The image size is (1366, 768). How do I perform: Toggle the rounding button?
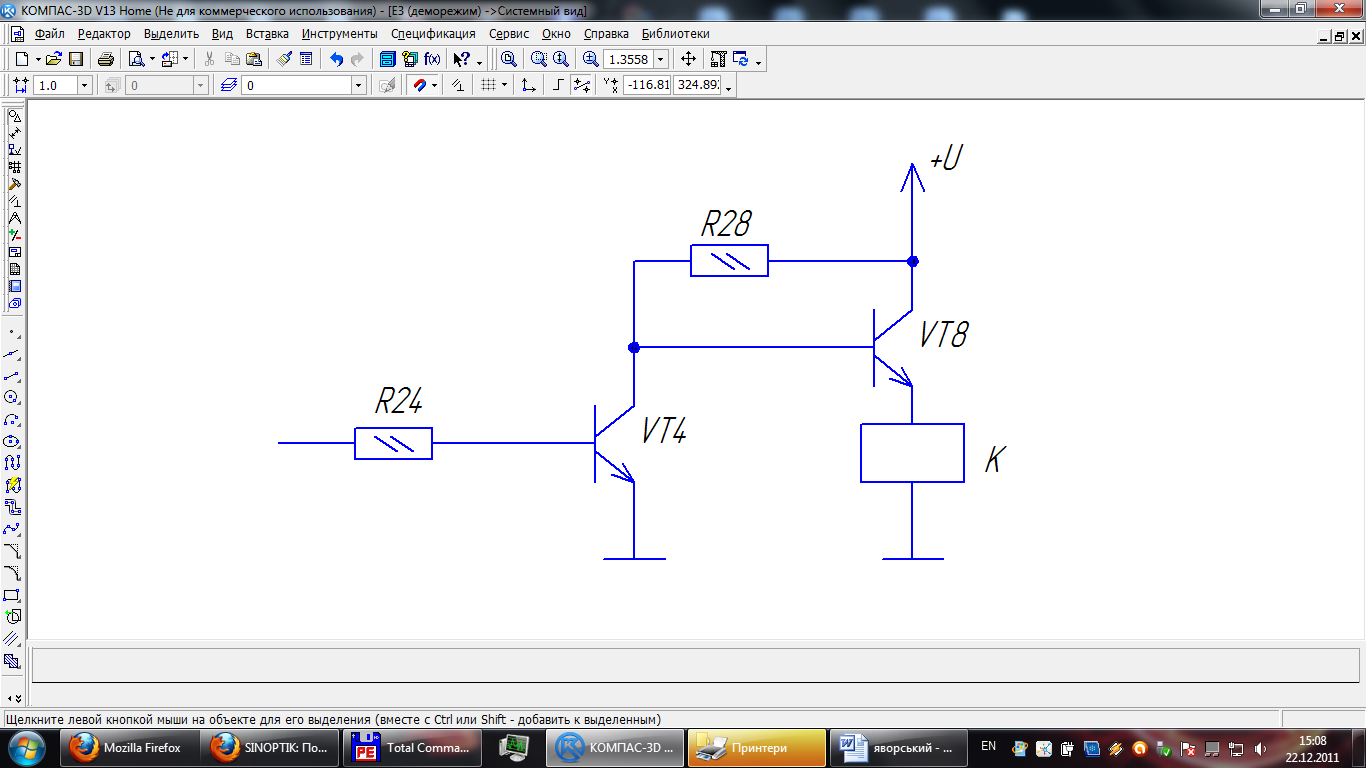click(581, 86)
